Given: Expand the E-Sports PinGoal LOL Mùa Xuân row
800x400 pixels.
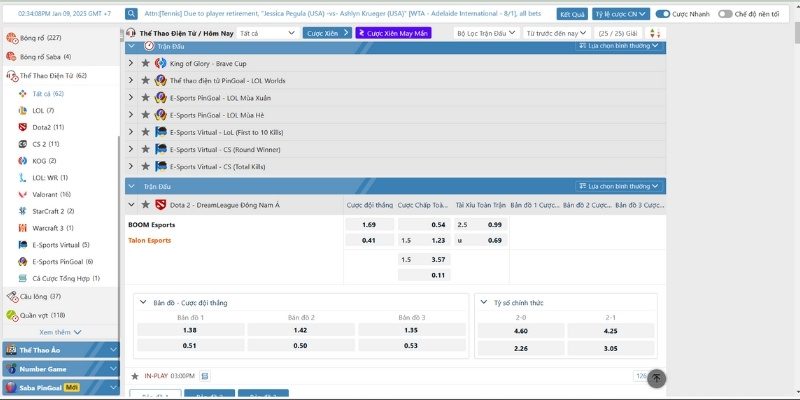Looking at the screenshot, I should click(x=131, y=97).
